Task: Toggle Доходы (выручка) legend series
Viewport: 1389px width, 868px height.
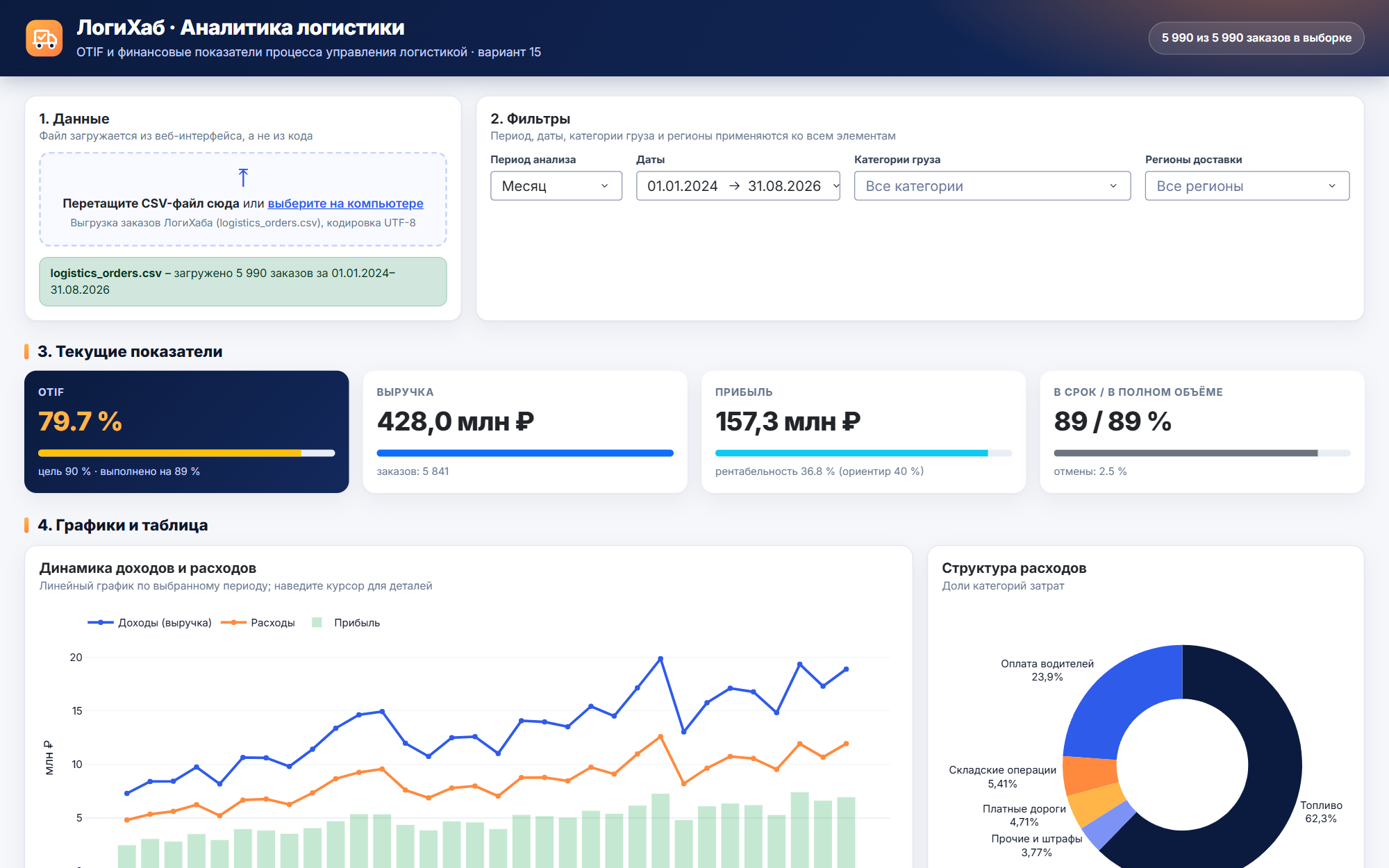Action: point(150,623)
